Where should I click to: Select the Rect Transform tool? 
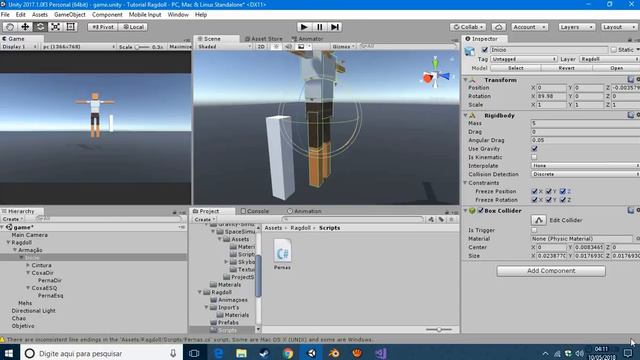[x=70, y=27]
